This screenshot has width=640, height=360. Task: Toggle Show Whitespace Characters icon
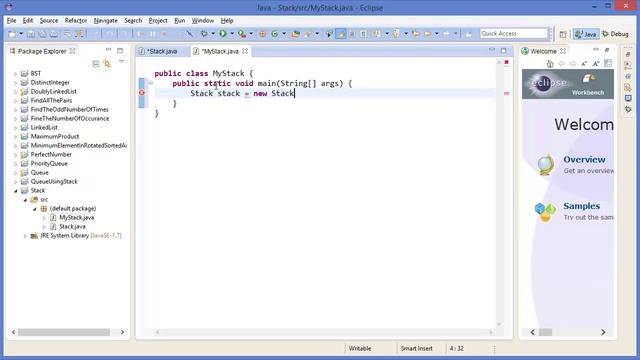click(363, 34)
